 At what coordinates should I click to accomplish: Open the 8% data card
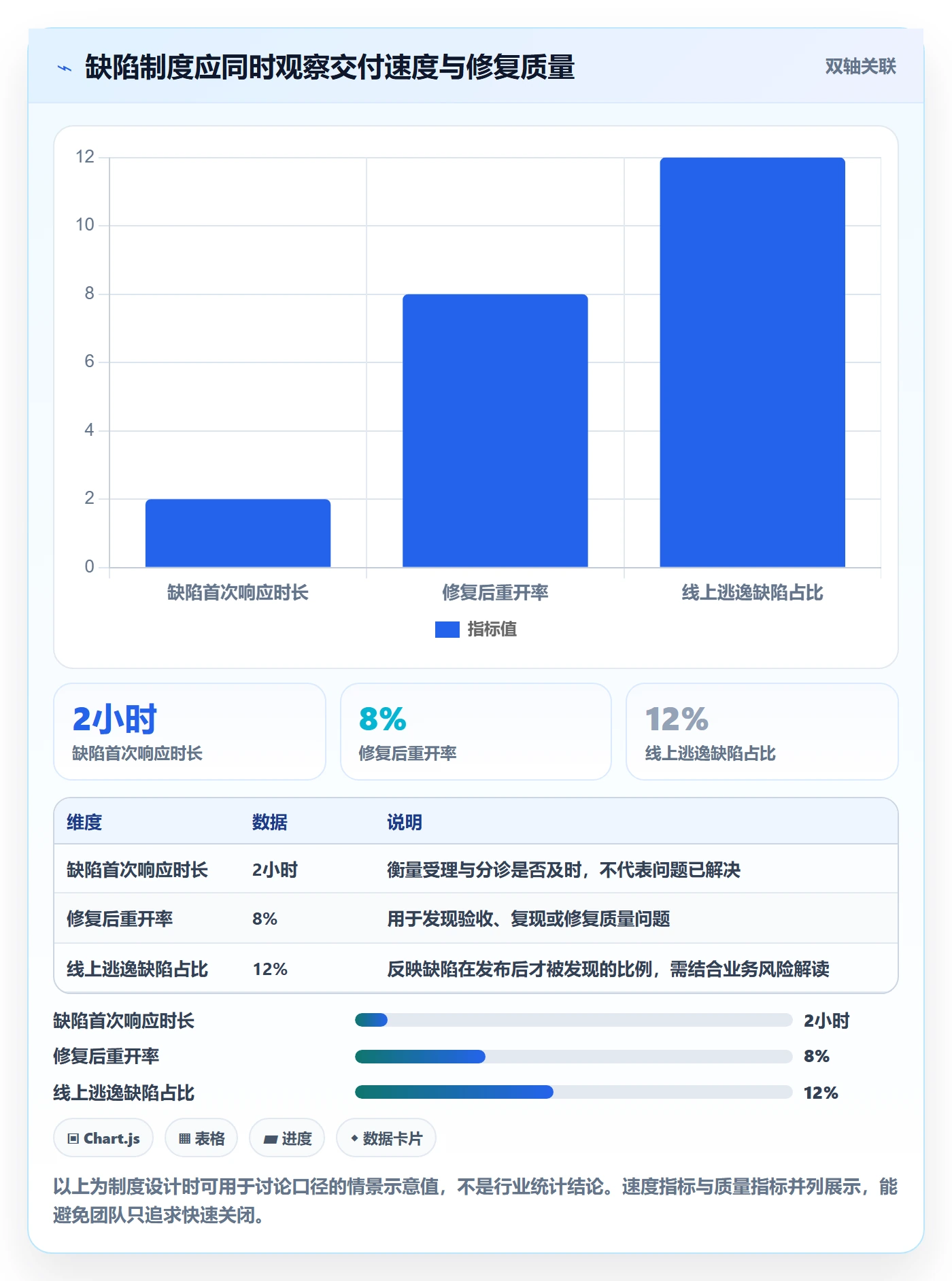pos(476,732)
